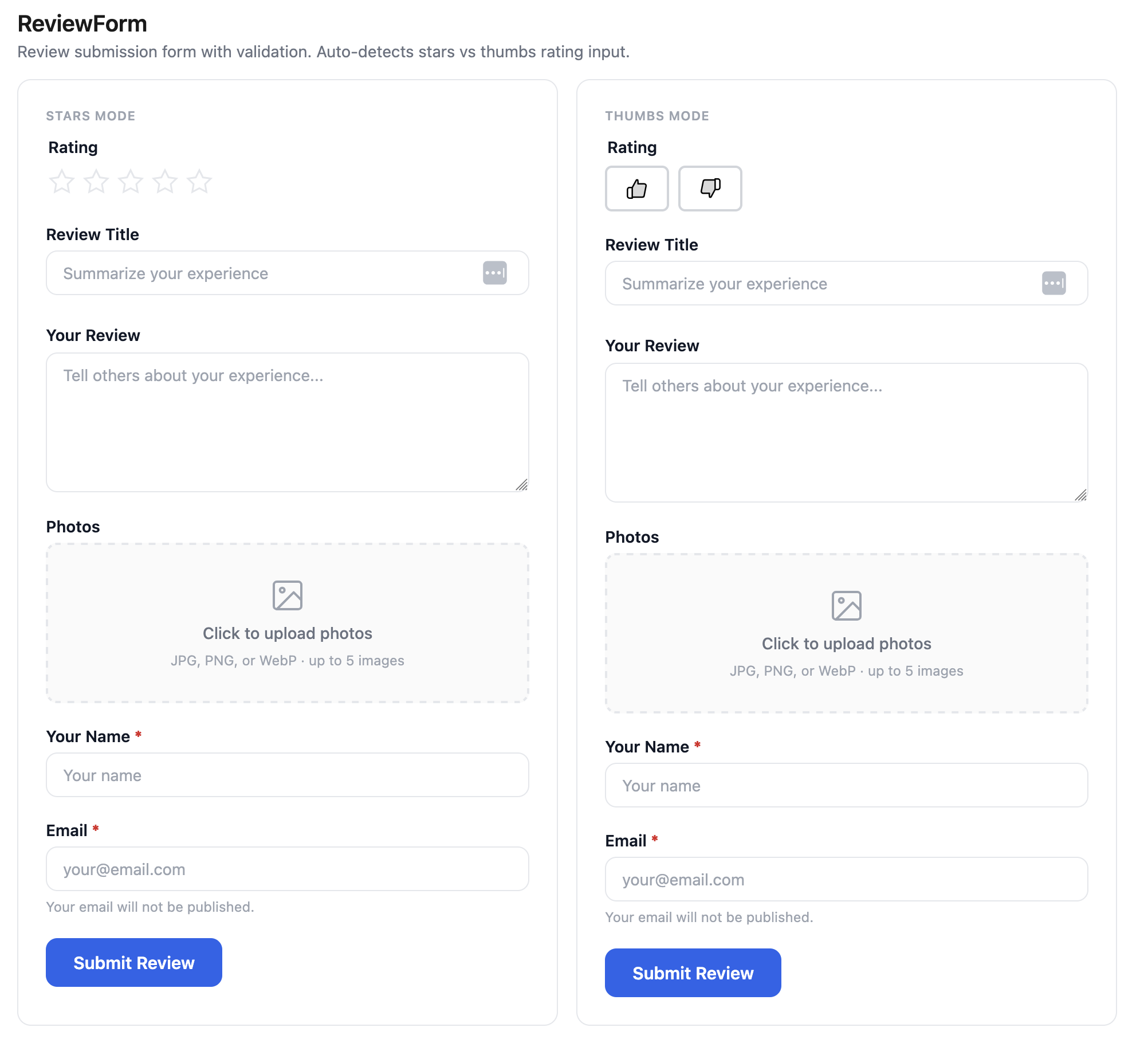Give a four-star rating in Stars Mode

(165, 181)
